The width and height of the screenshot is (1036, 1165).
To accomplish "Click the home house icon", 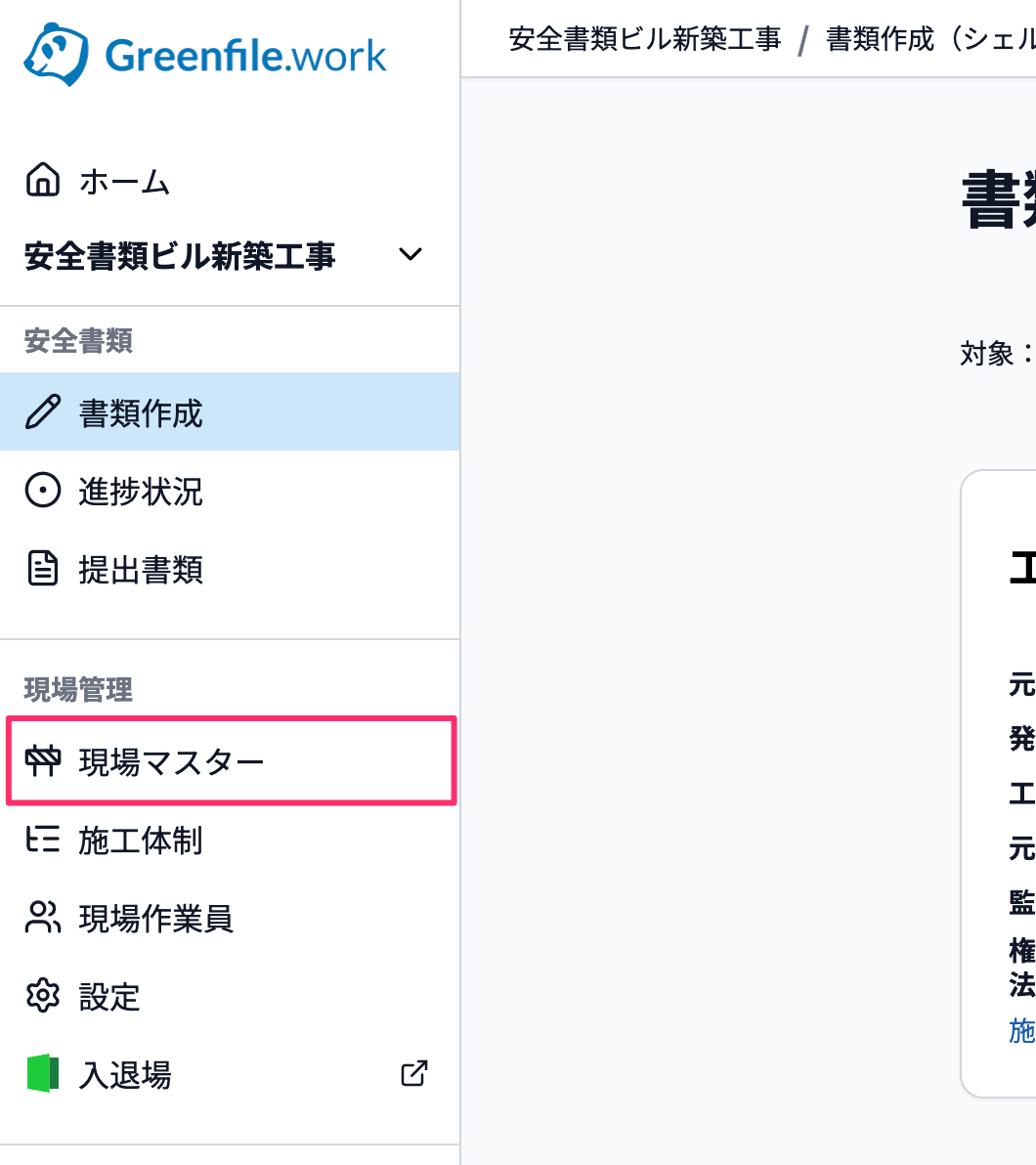I will click(43, 180).
